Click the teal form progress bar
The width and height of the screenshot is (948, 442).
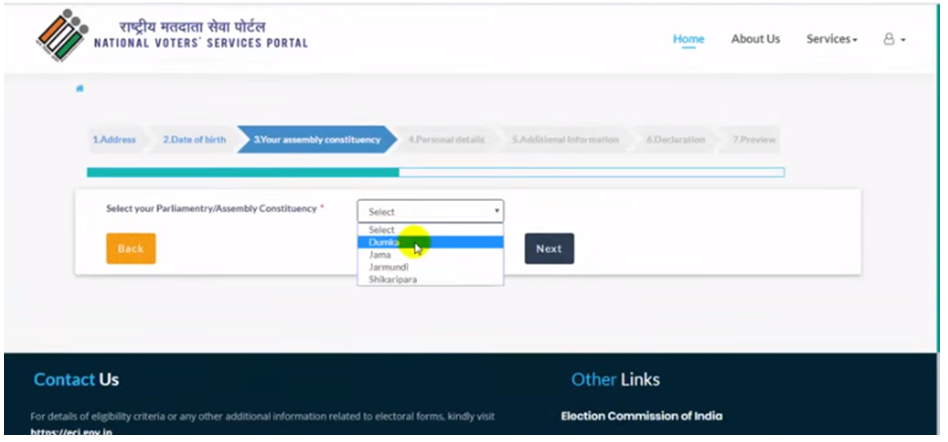coord(243,172)
